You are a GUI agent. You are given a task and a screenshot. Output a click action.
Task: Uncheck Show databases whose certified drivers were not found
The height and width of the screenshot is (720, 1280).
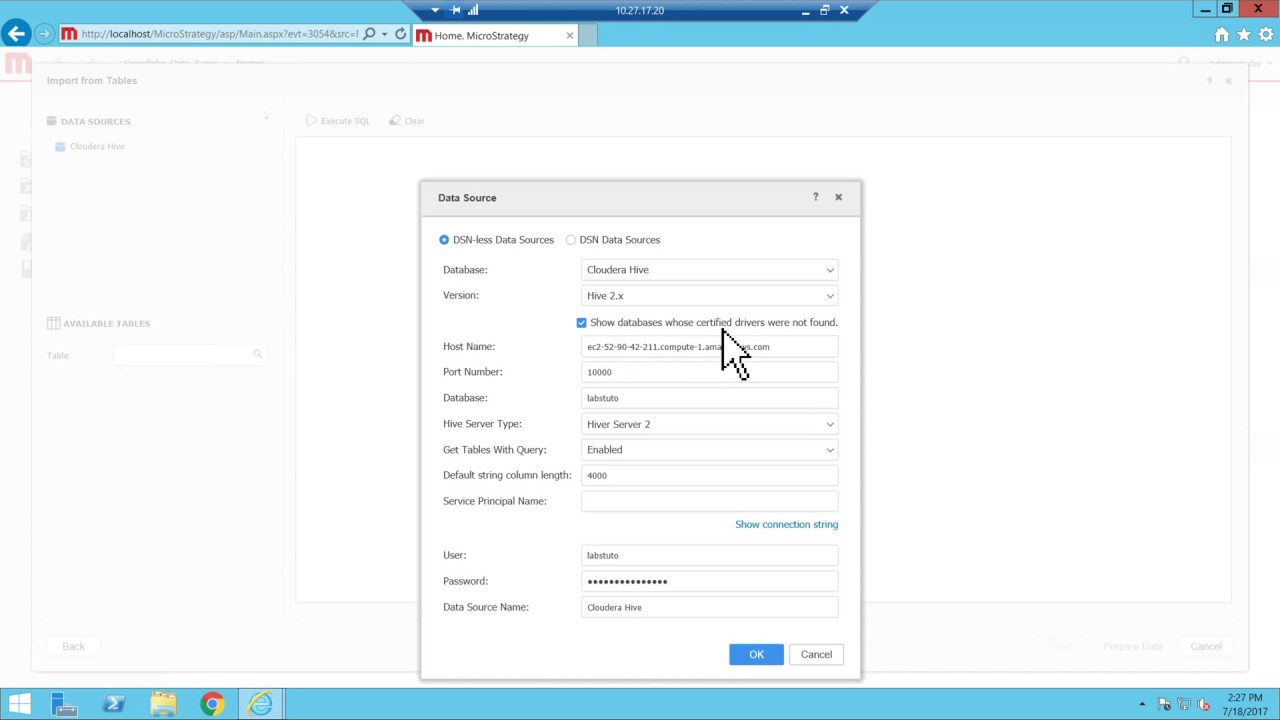click(x=582, y=323)
